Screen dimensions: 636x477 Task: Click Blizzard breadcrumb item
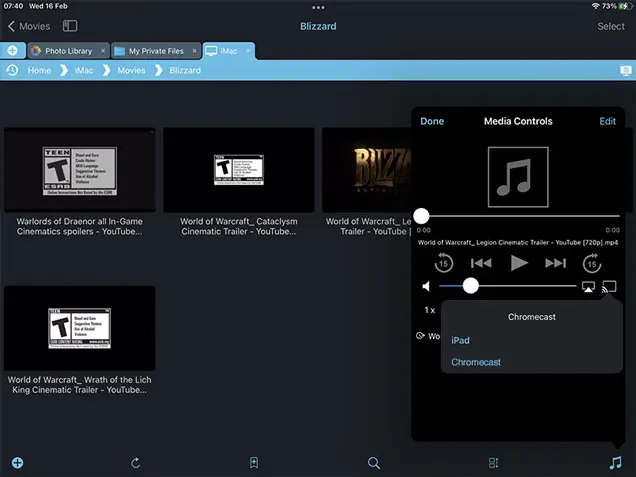[185, 71]
